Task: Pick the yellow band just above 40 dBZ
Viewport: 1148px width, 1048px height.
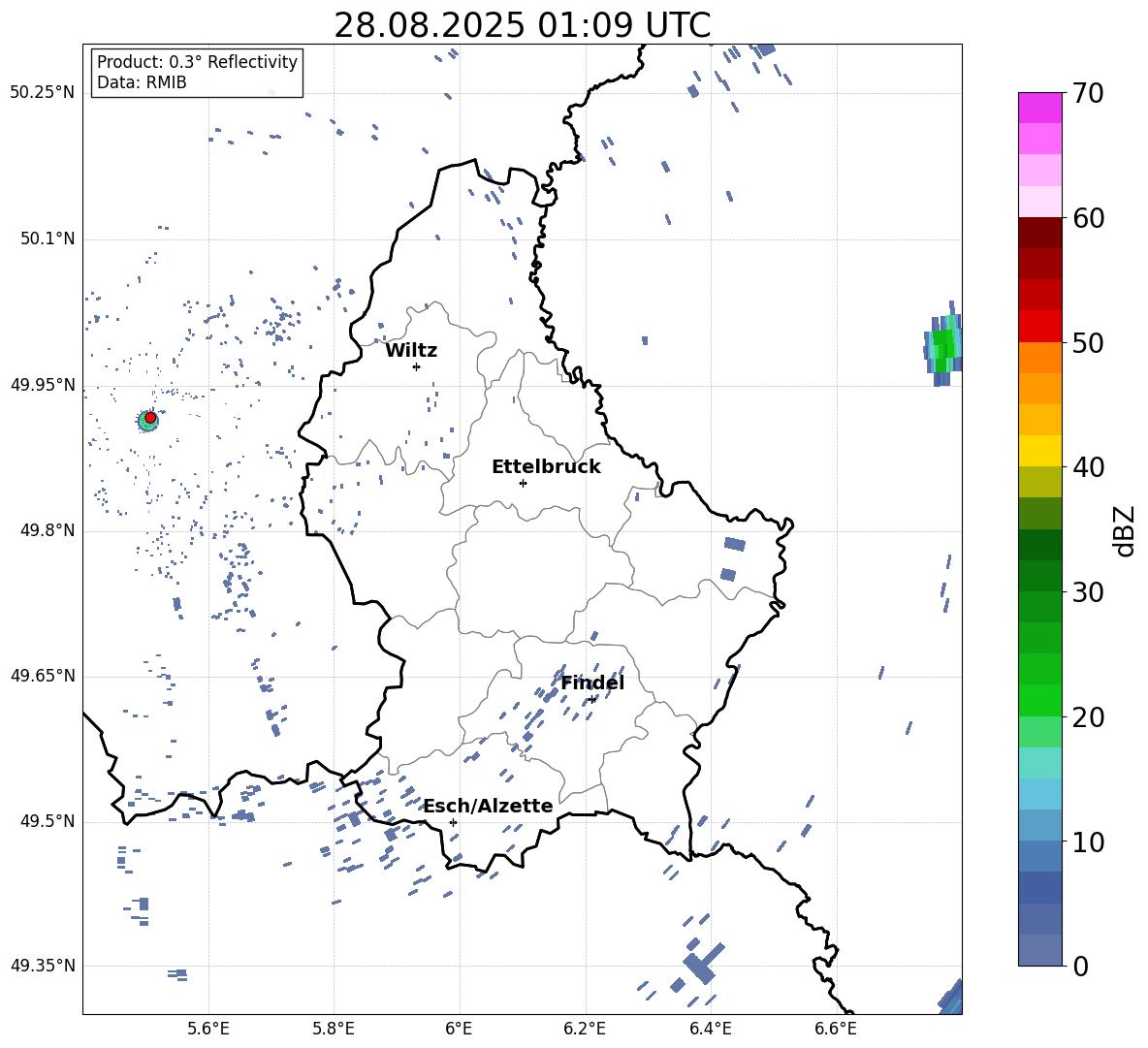Action: (x=1039, y=451)
